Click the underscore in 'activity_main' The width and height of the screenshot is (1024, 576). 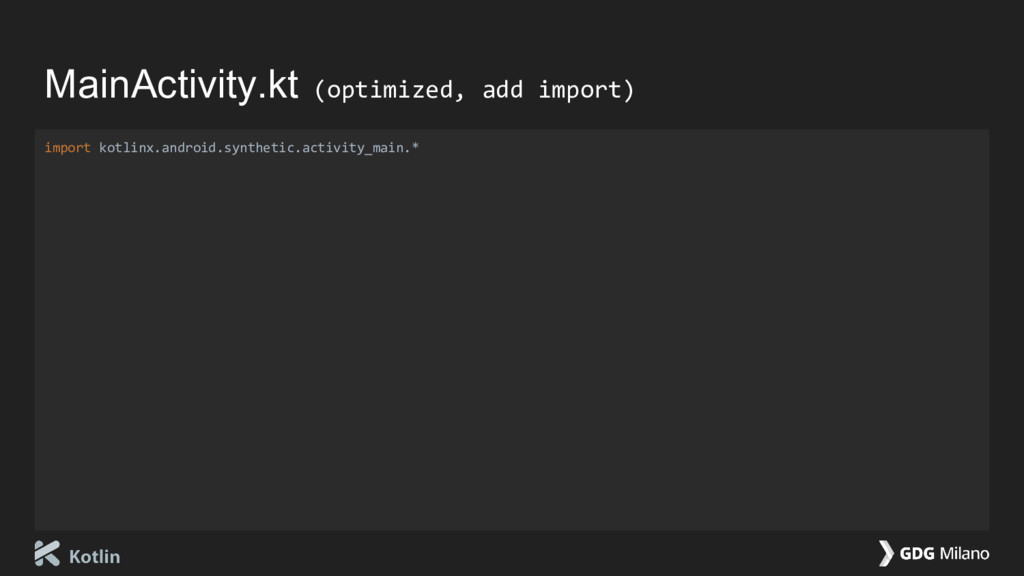click(366, 153)
